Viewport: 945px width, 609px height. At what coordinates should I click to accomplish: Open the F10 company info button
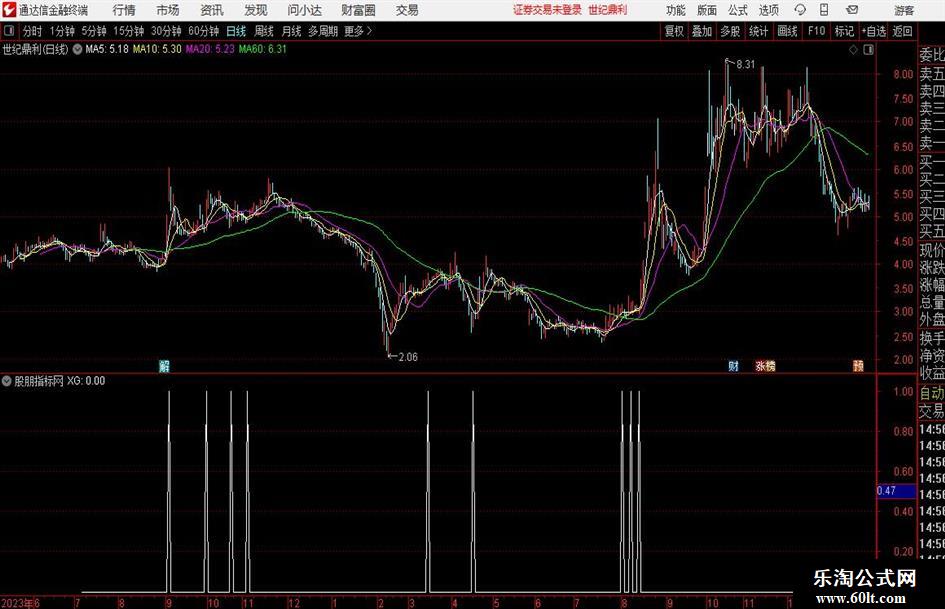(x=816, y=31)
